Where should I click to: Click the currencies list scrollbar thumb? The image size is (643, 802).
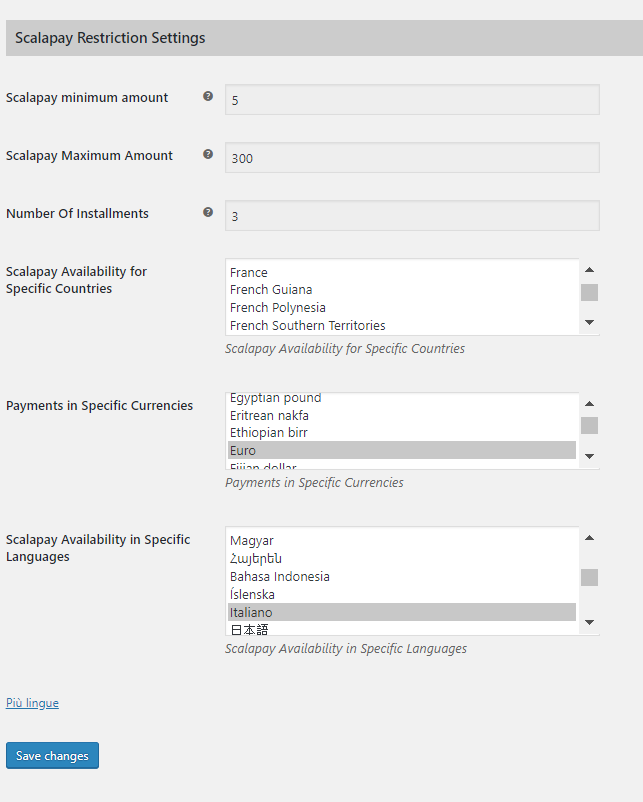[589, 426]
